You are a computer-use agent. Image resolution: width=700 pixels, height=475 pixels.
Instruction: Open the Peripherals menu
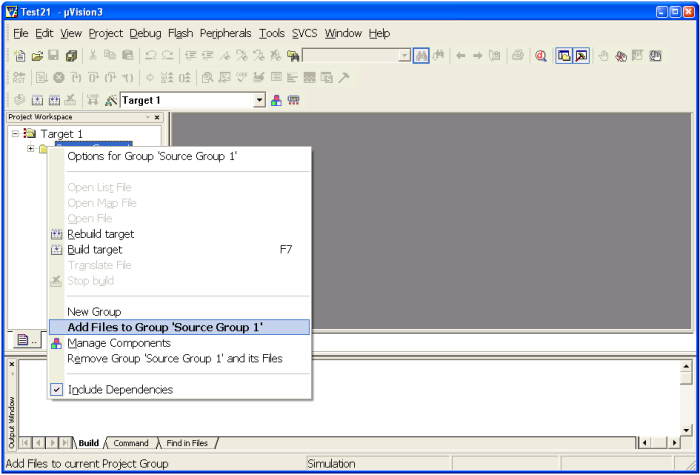click(x=226, y=33)
